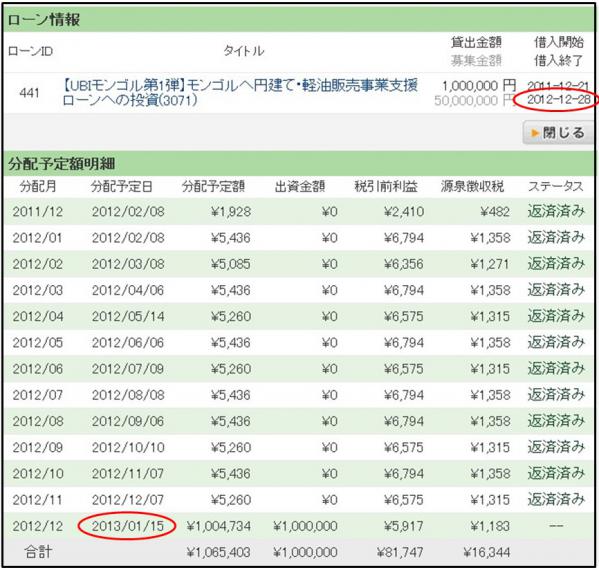Click loan ID 441
The image size is (599, 570).
click(29, 93)
